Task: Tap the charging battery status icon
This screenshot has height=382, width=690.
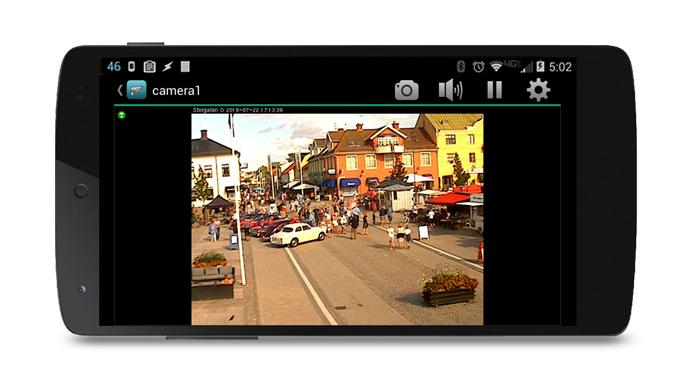Action: pos(540,66)
